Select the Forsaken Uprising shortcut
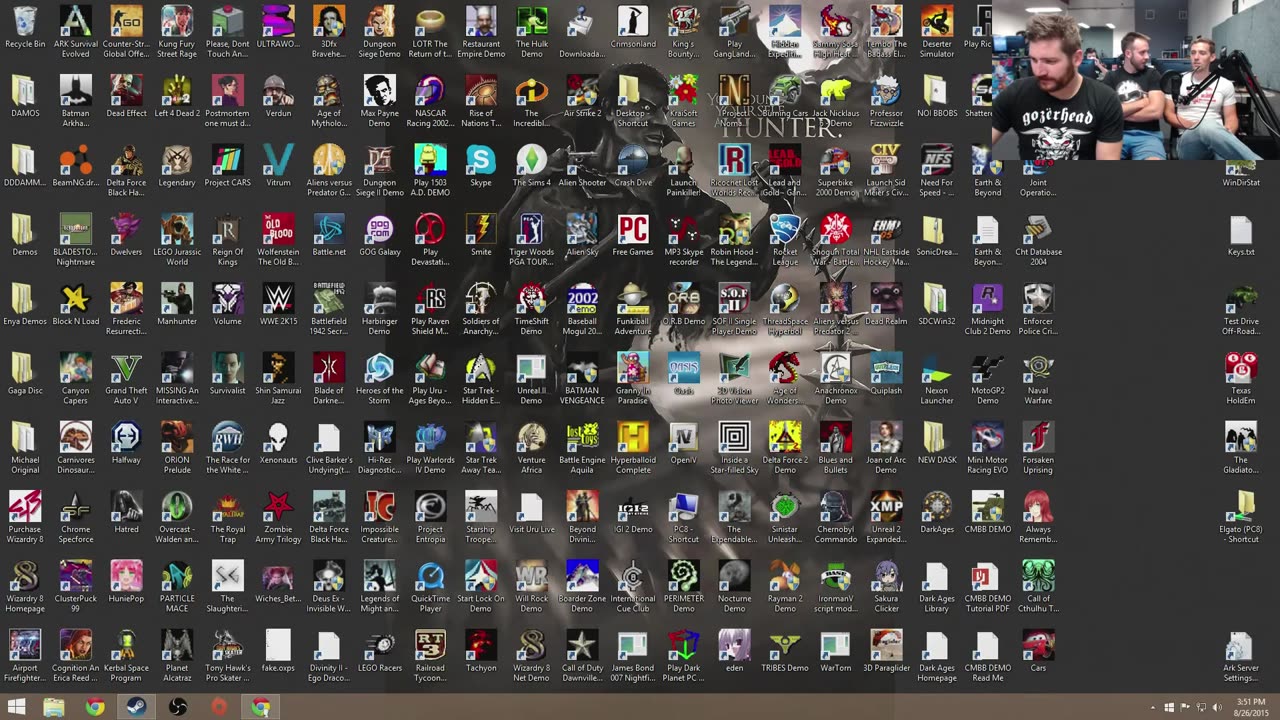 coord(1038,447)
